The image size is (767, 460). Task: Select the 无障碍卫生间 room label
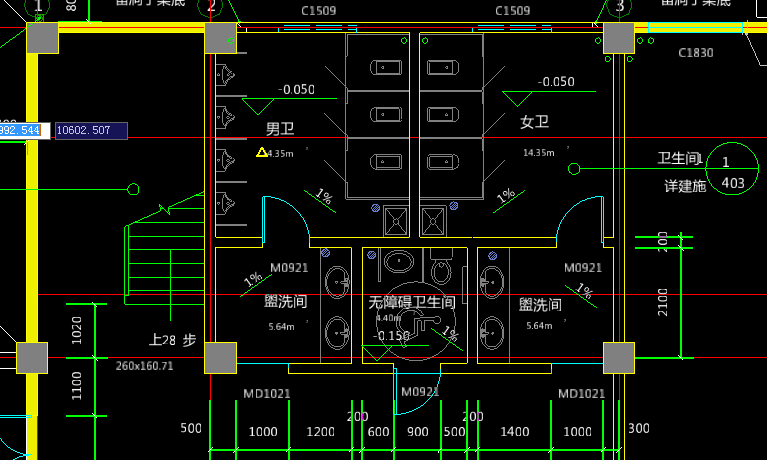[x=411, y=302]
